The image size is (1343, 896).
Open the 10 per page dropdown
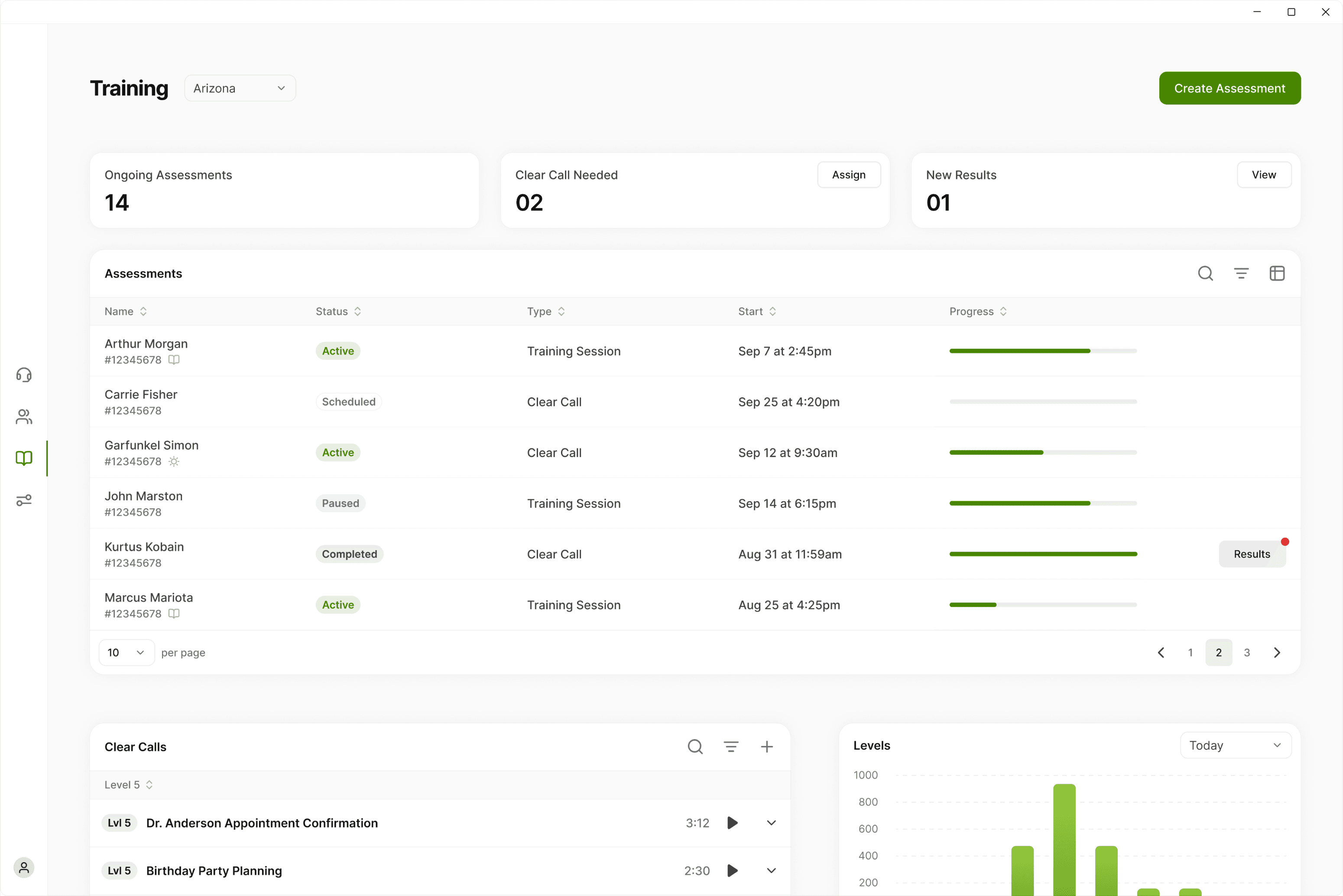(x=126, y=653)
